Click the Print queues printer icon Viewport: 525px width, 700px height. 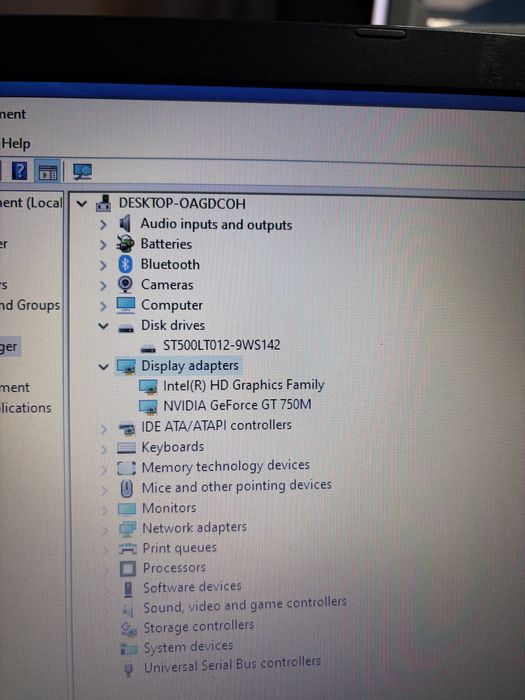point(128,549)
